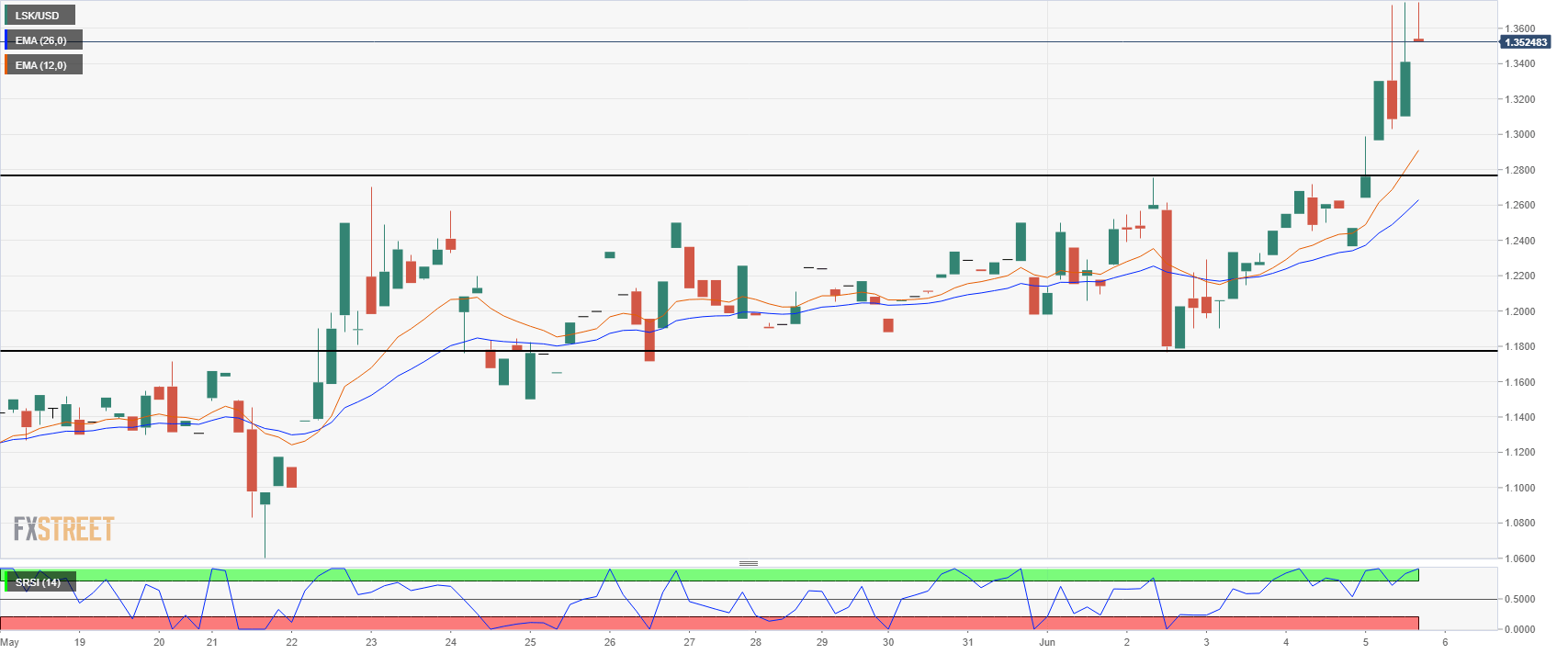Click the 1.2000 price axis label
Viewport: 1568px width, 654px height.
click(1518, 312)
